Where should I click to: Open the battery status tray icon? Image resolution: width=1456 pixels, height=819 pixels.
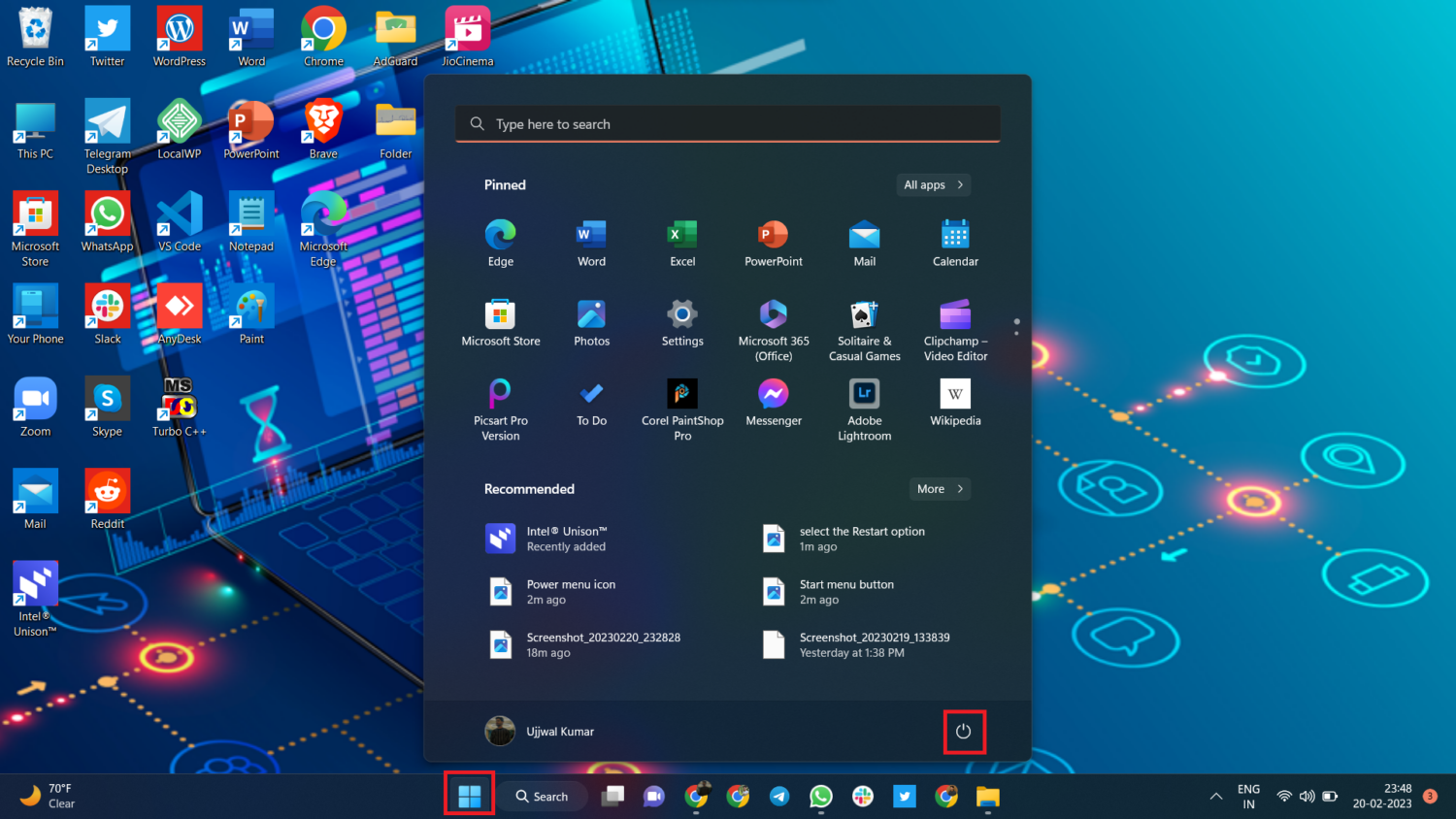coord(1330,797)
